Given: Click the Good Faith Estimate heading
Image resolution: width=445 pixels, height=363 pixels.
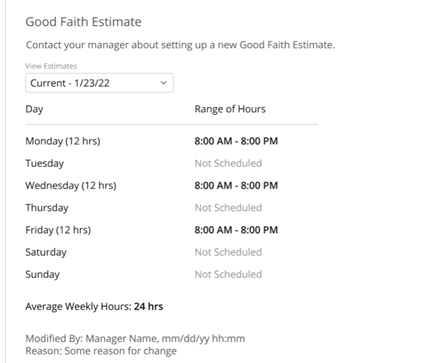Looking at the screenshot, I should pos(83,22).
